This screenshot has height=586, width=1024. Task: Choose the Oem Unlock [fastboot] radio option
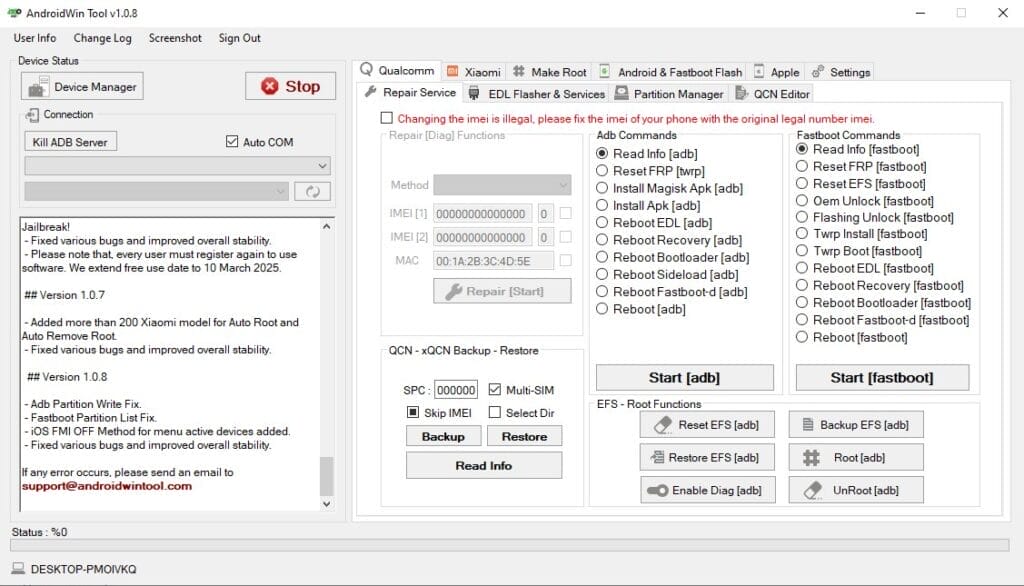pyautogui.click(x=802, y=200)
